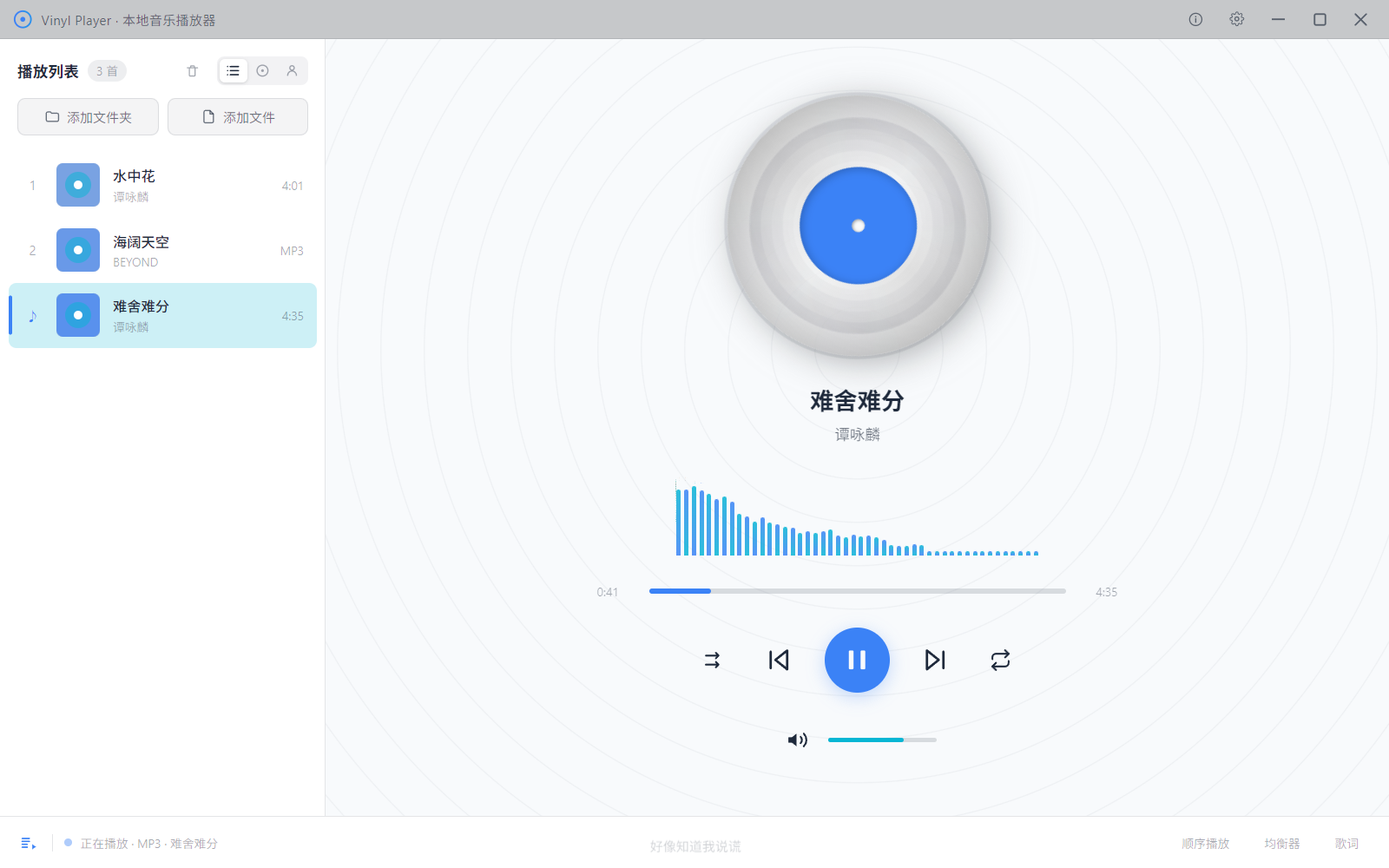
Task: Pause the current song
Action: [x=857, y=660]
